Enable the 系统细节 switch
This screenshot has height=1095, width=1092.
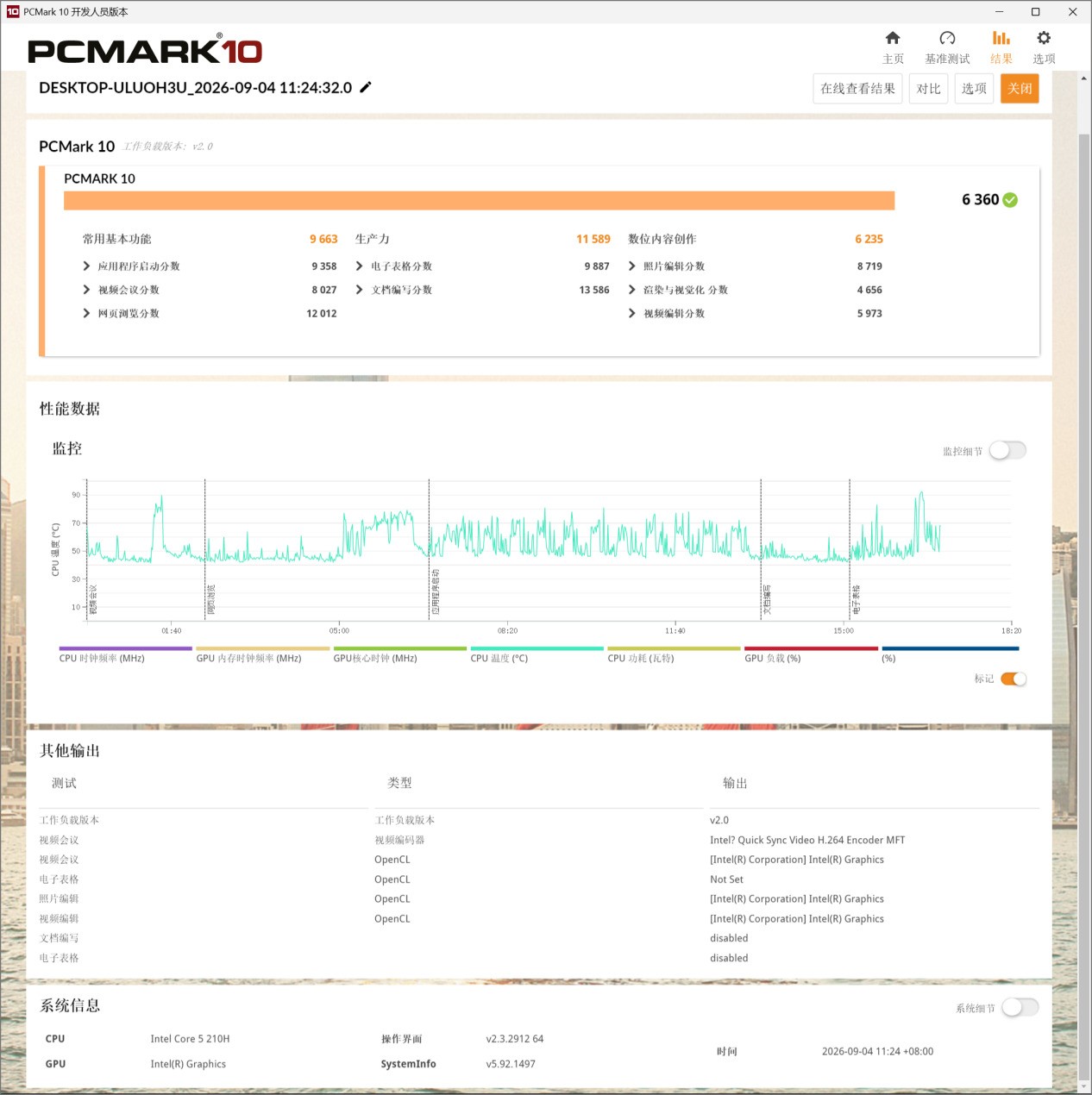click(1020, 1007)
